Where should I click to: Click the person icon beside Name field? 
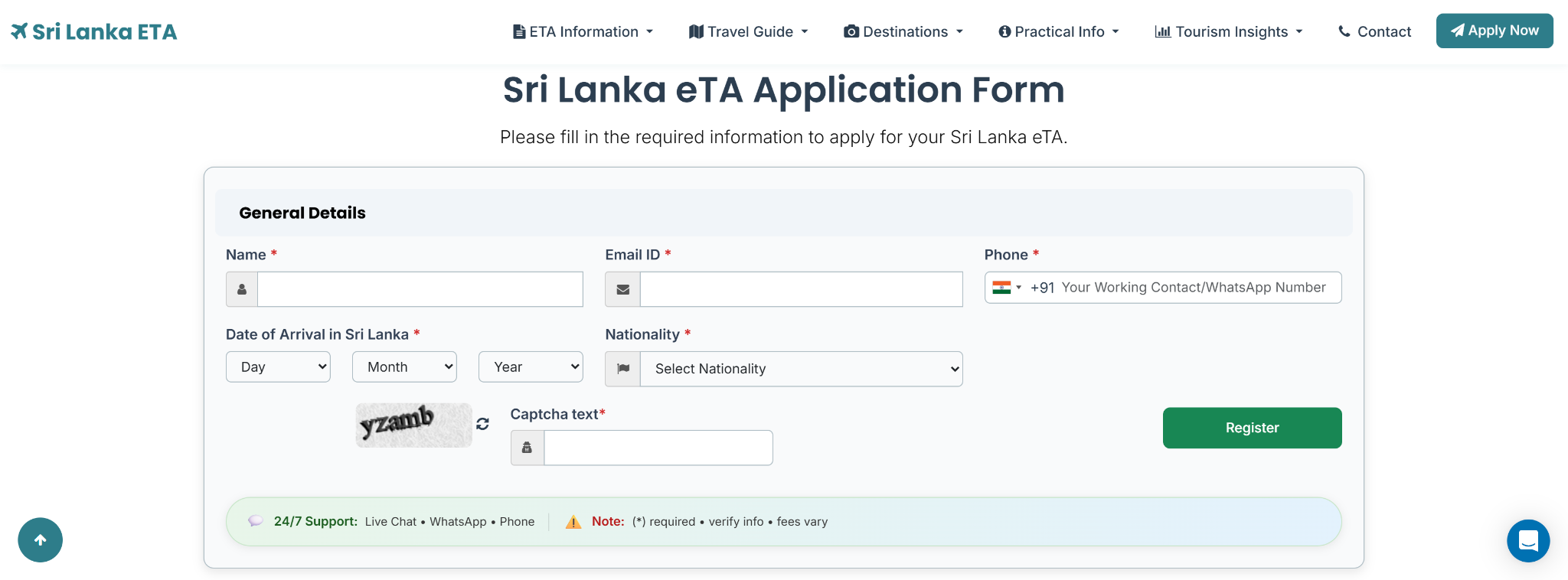242,289
